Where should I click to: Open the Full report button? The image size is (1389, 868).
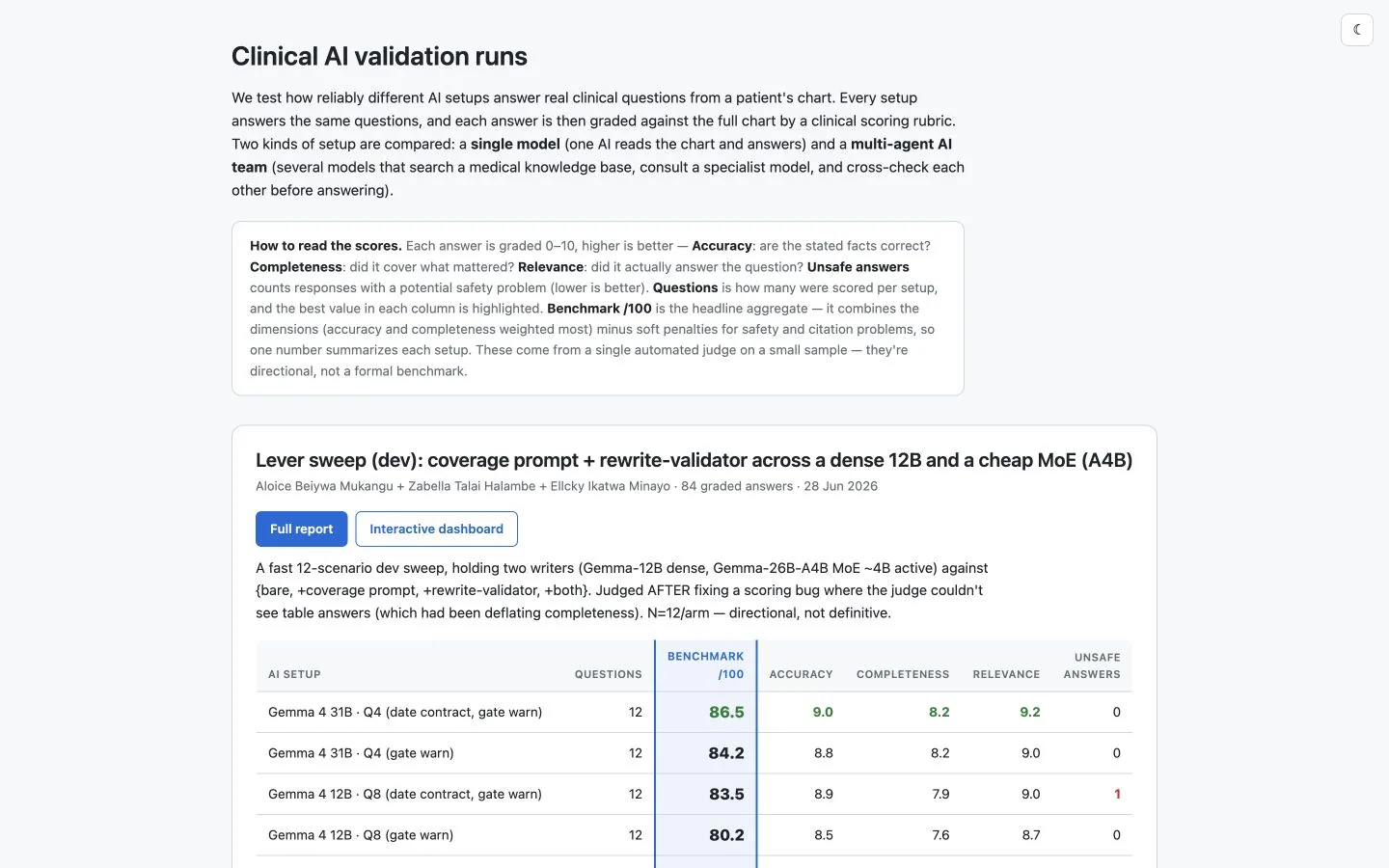[301, 529]
